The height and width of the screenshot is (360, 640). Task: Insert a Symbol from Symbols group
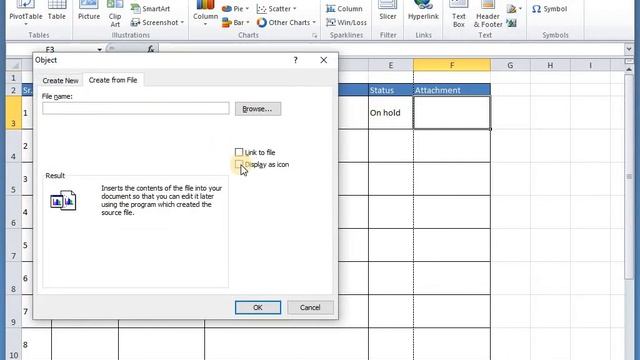549,9
